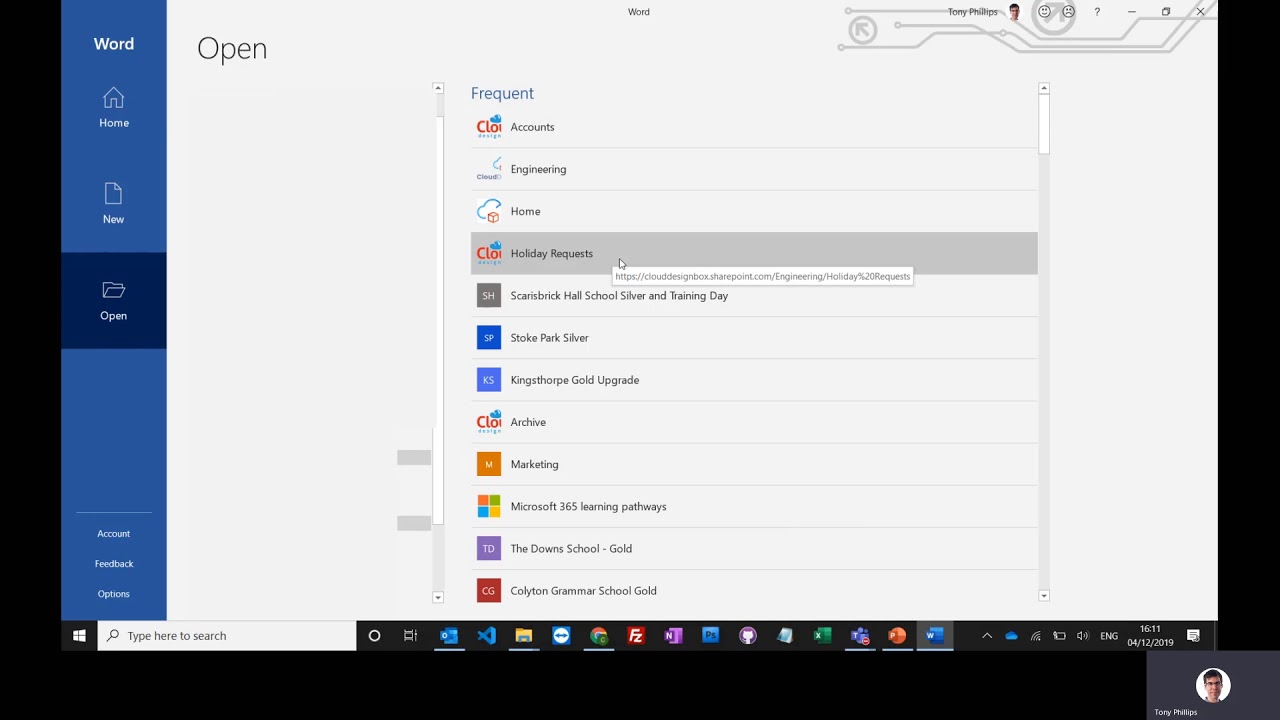The width and height of the screenshot is (1280, 720).
Task: Open FileZilla from the taskbar
Action: 635,635
